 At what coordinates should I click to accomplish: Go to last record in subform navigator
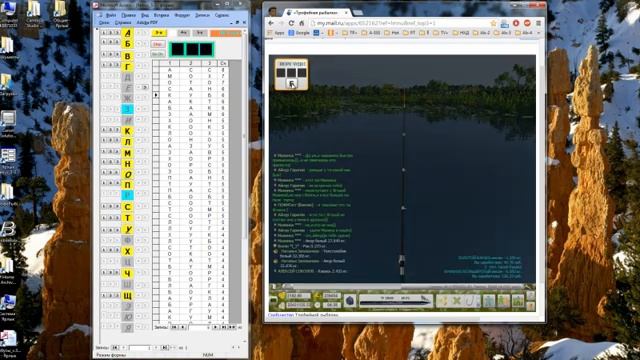224,327
